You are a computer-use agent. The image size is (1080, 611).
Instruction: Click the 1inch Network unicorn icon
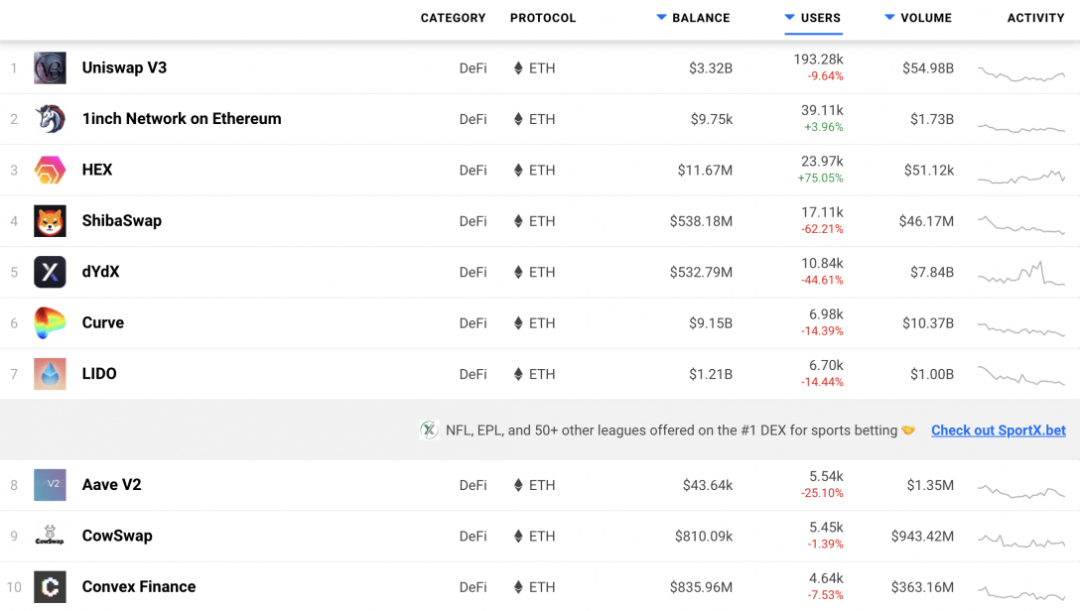(x=50, y=119)
